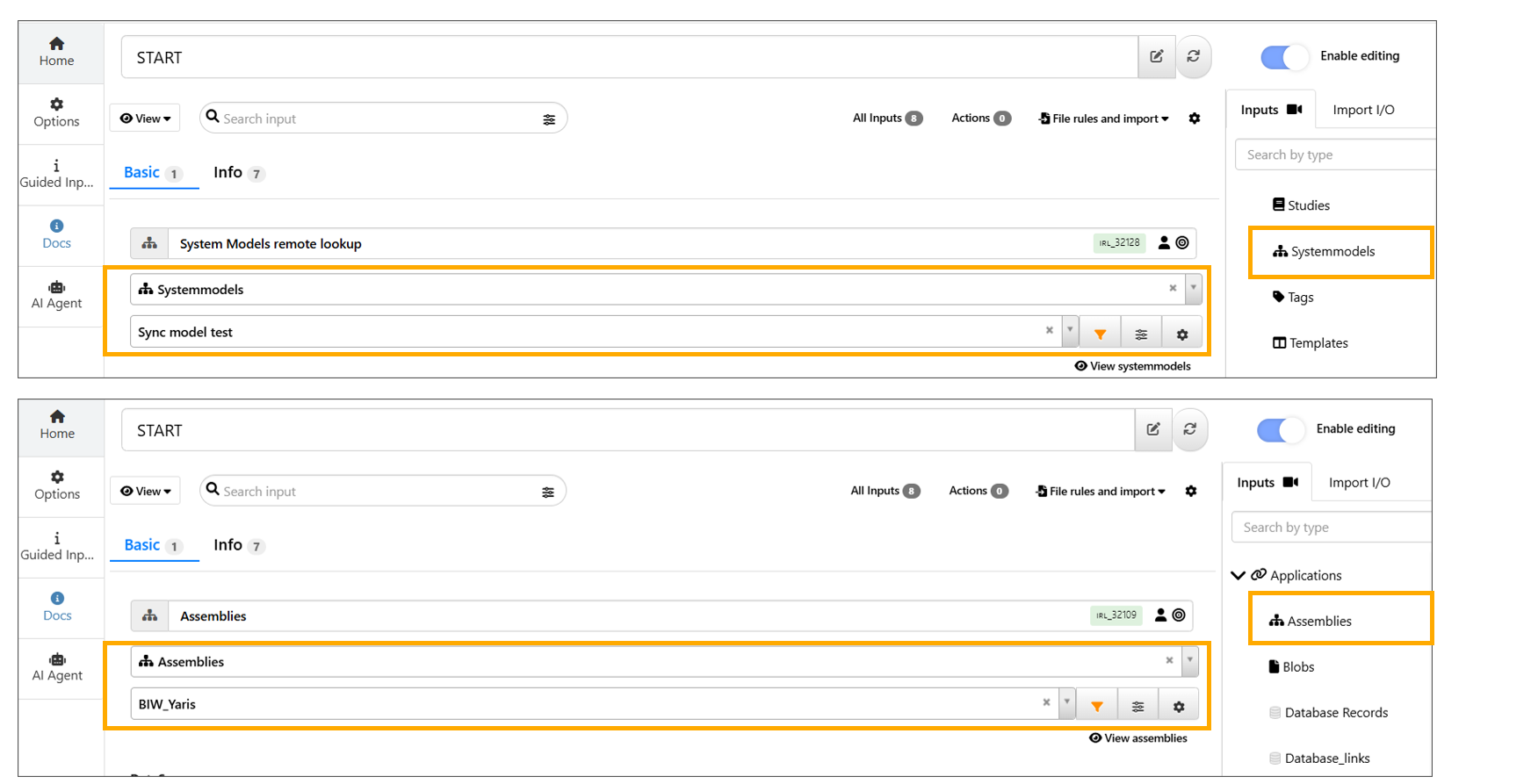Switch to Import I/O tab above Applications list
The height and width of the screenshot is (784, 1531).
[x=1359, y=483]
